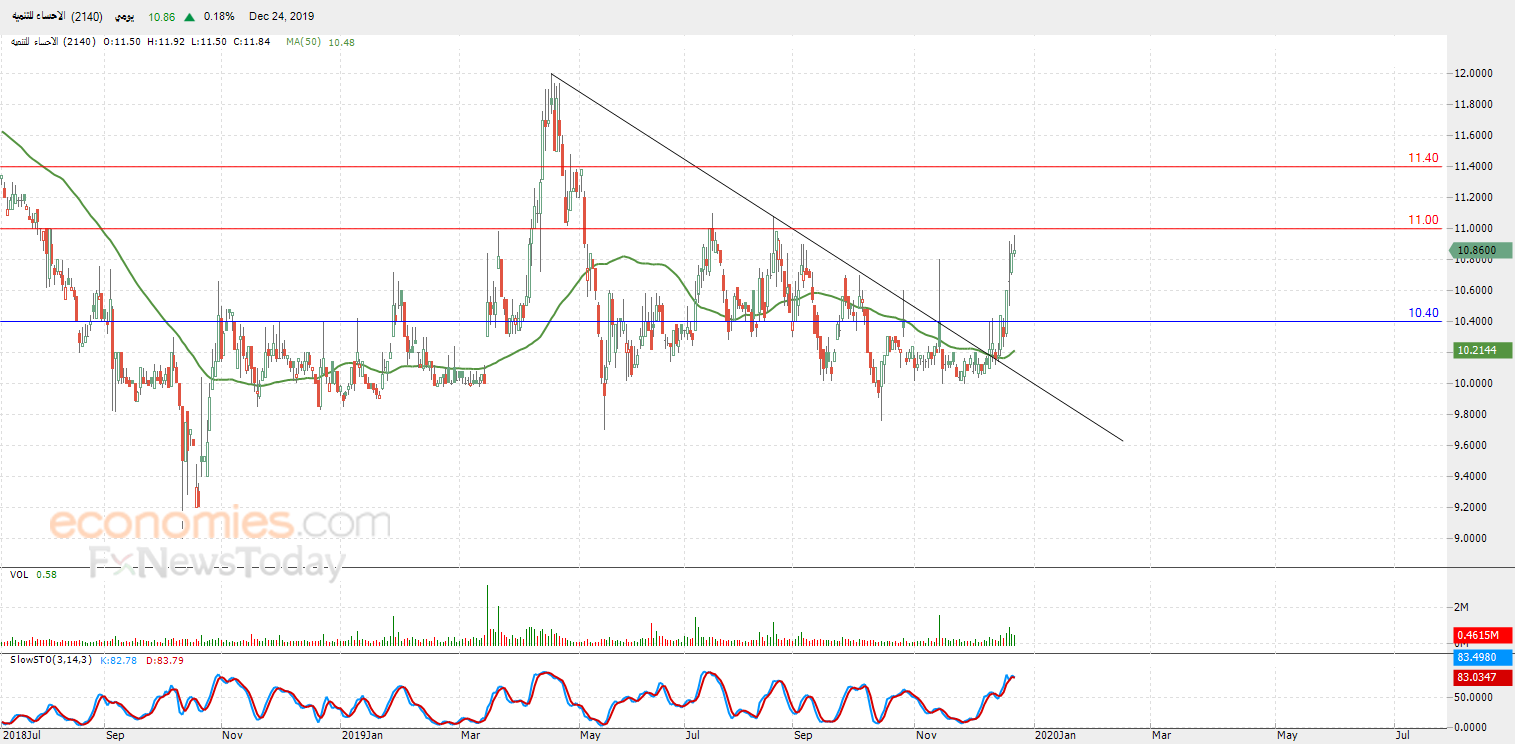Click the 11.6000 price axis label
Viewport: 1515px width, 744px height.
tap(1474, 135)
